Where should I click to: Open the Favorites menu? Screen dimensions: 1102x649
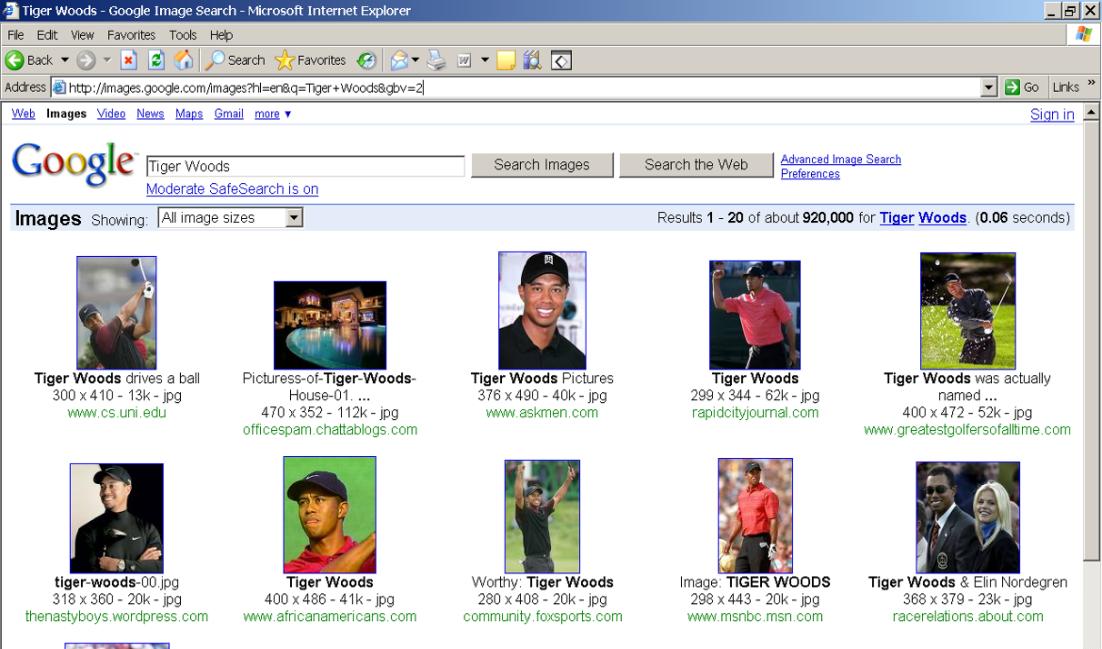tap(131, 35)
